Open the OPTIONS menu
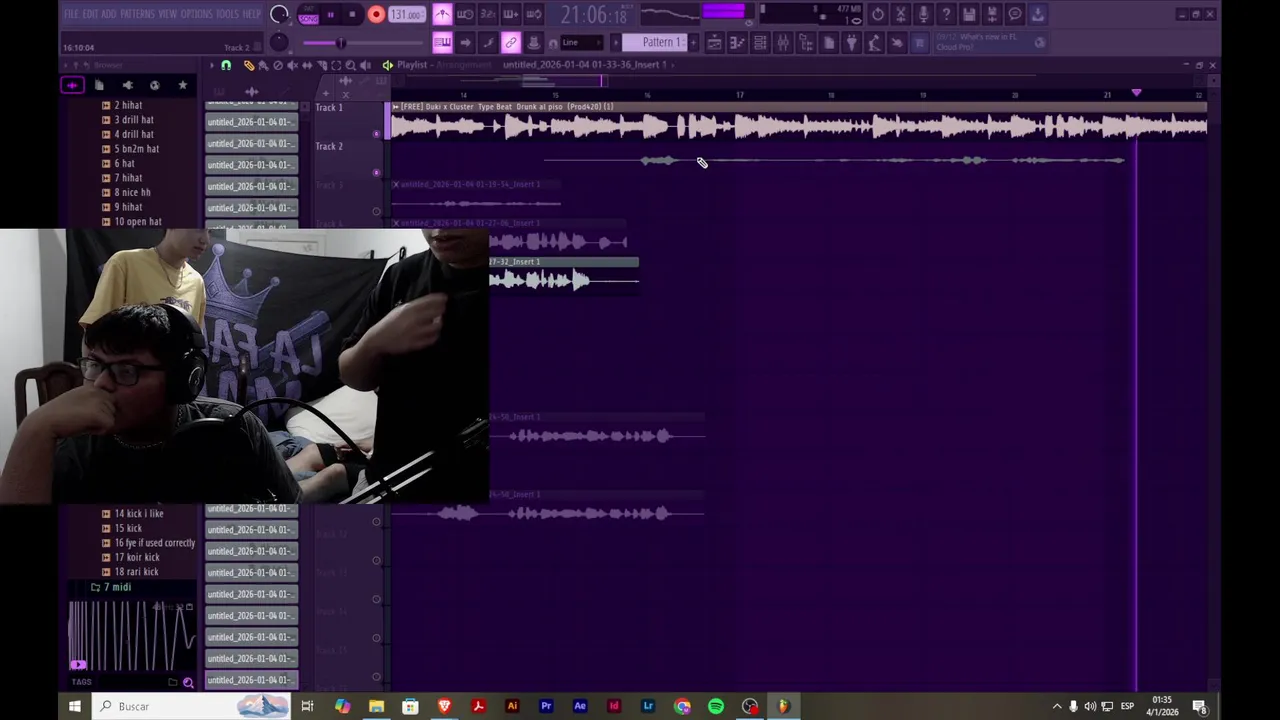1280x720 pixels. point(197,14)
